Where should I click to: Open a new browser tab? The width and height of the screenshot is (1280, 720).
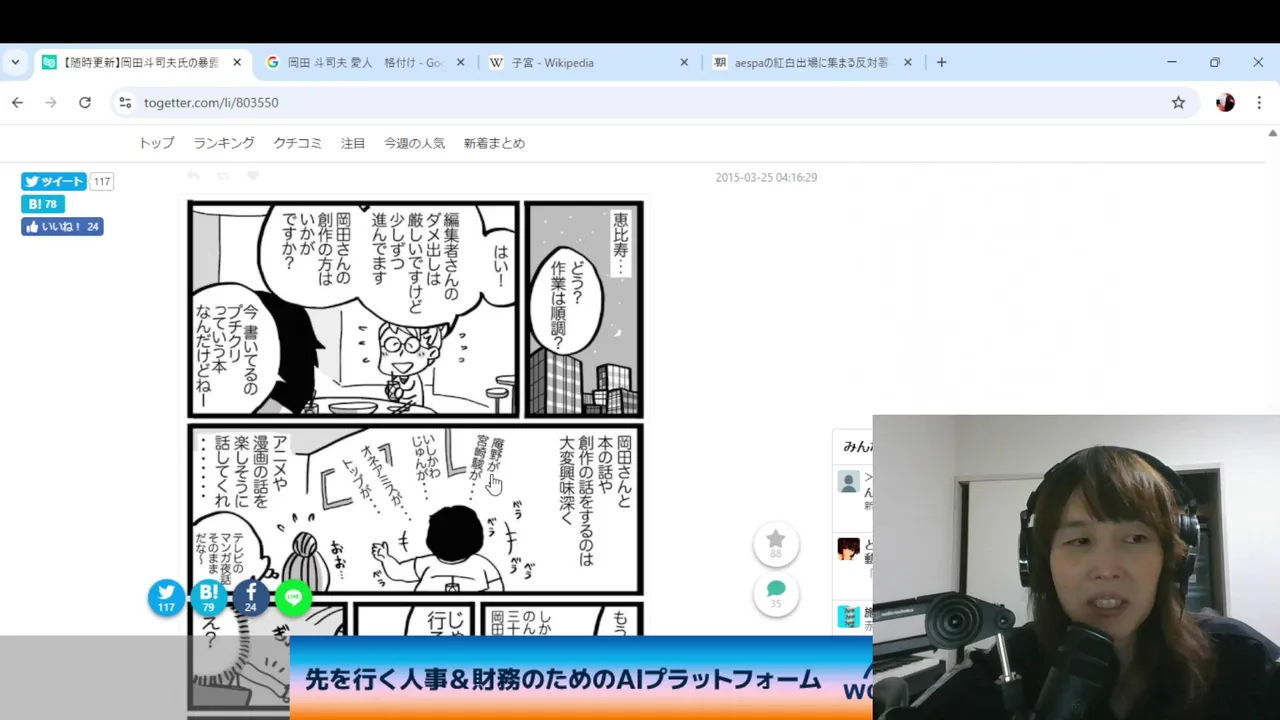tap(941, 62)
